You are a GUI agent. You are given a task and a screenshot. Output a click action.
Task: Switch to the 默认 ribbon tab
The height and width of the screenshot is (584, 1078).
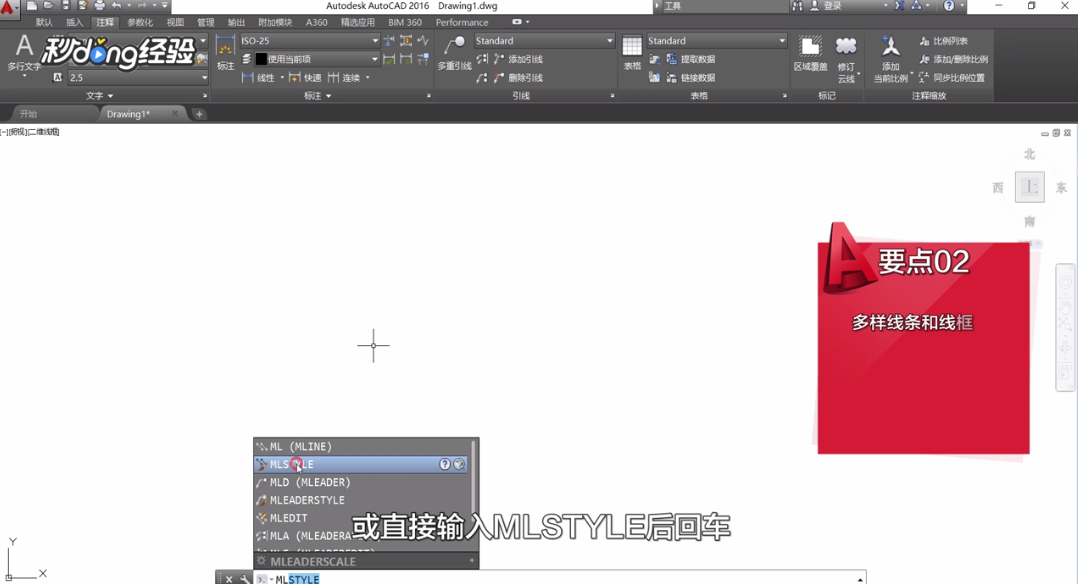click(44, 22)
